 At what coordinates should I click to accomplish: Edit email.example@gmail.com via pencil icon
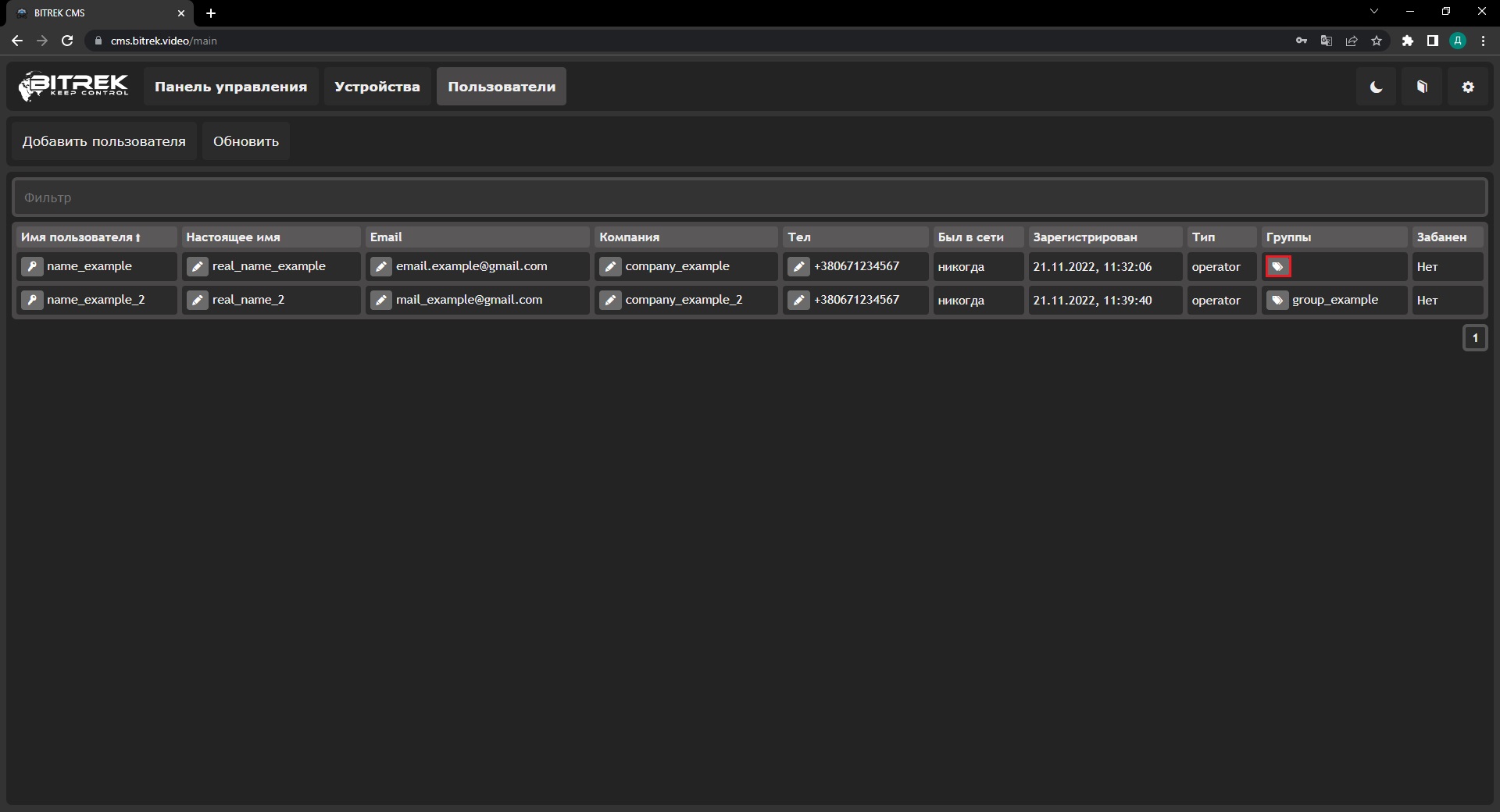[x=380, y=266]
